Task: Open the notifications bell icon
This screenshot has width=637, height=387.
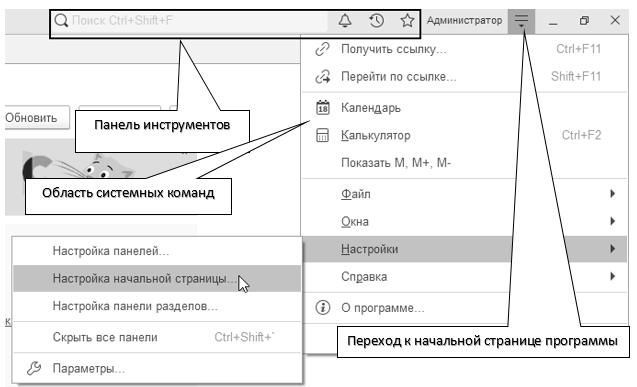Action: 345,20
